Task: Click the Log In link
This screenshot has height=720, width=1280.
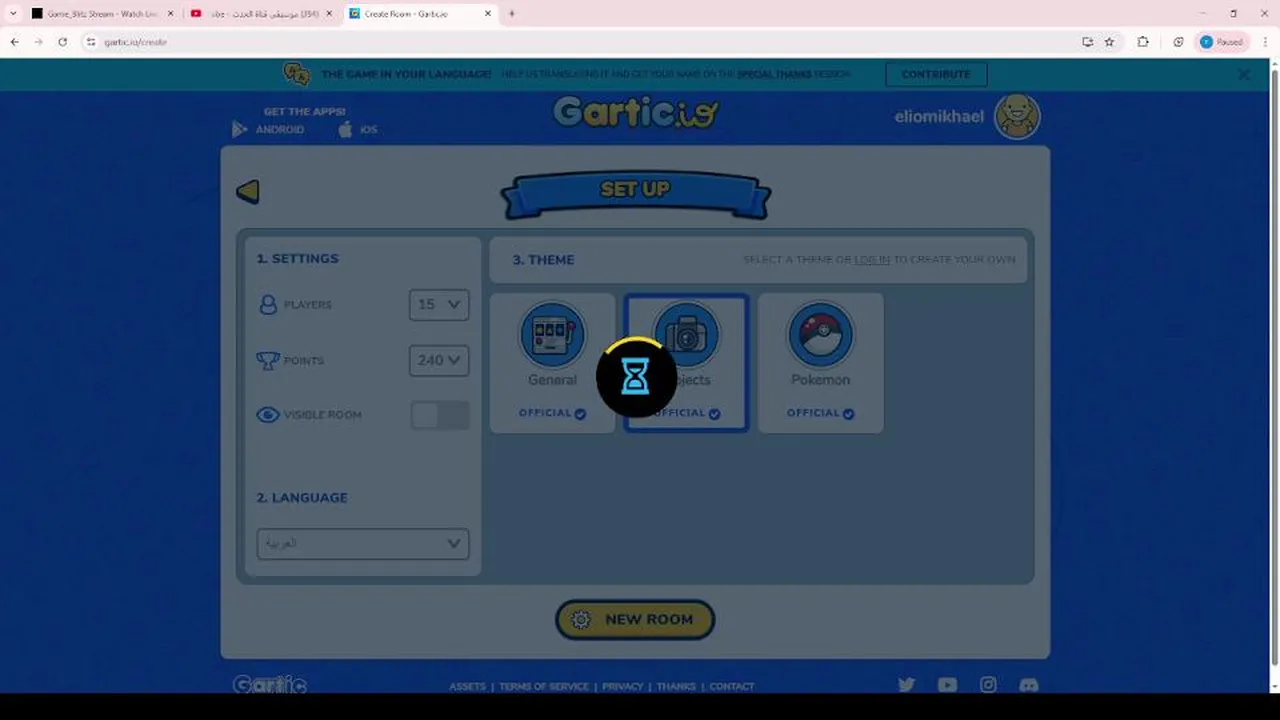Action: 872,259
